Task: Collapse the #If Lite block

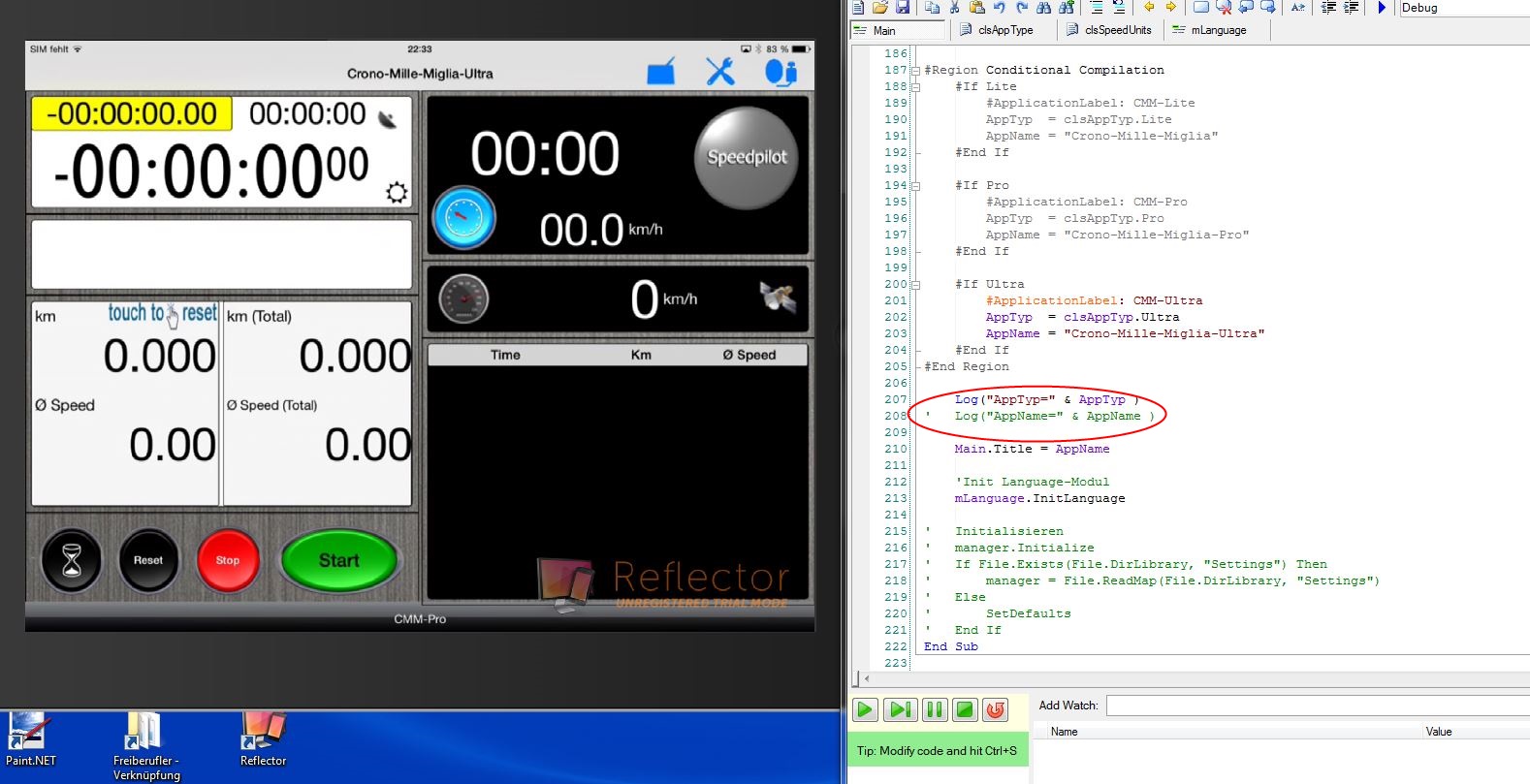Action: point(915,87)
